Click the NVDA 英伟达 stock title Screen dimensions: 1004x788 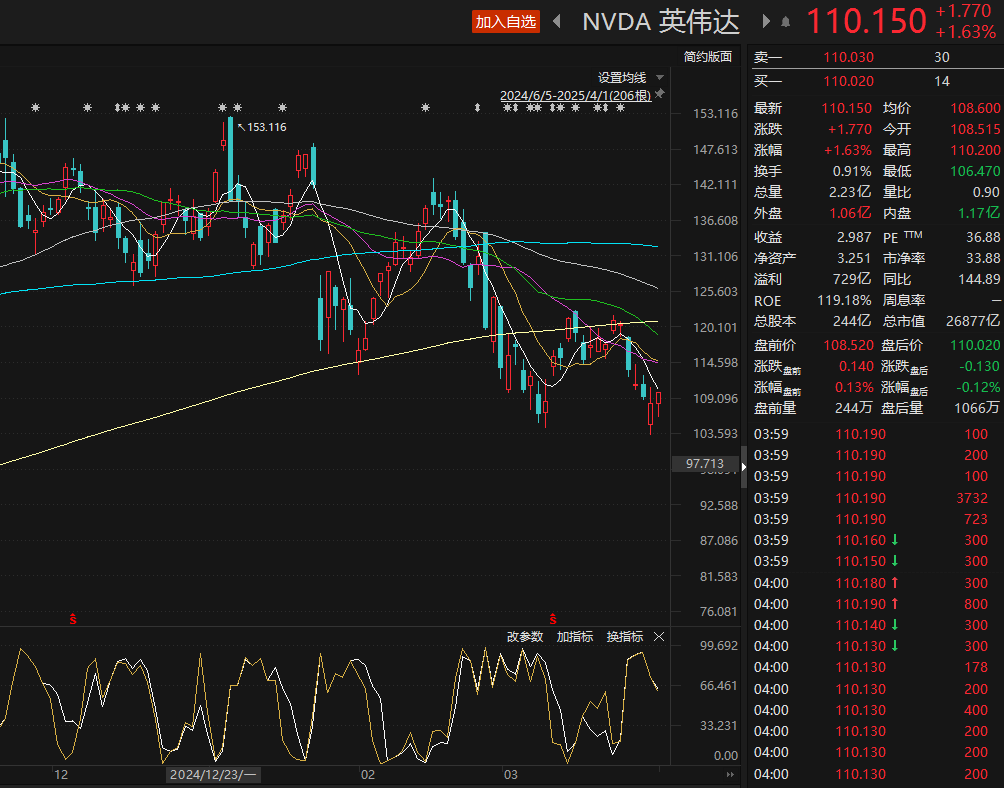pyautogui.click(x=661, y=22)
